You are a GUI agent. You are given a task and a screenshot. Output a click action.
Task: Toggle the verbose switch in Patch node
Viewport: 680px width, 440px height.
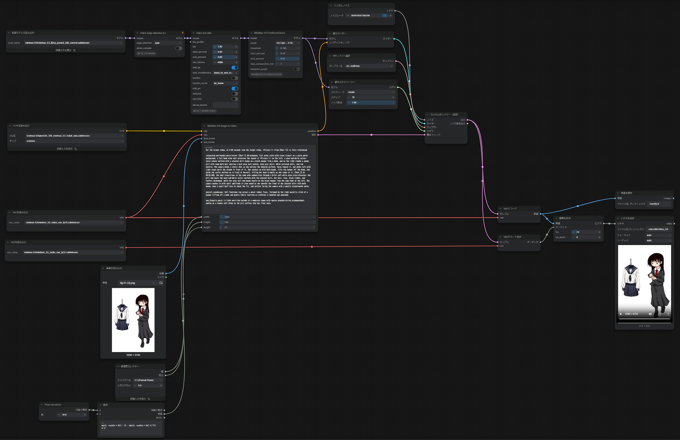point(235,94)
